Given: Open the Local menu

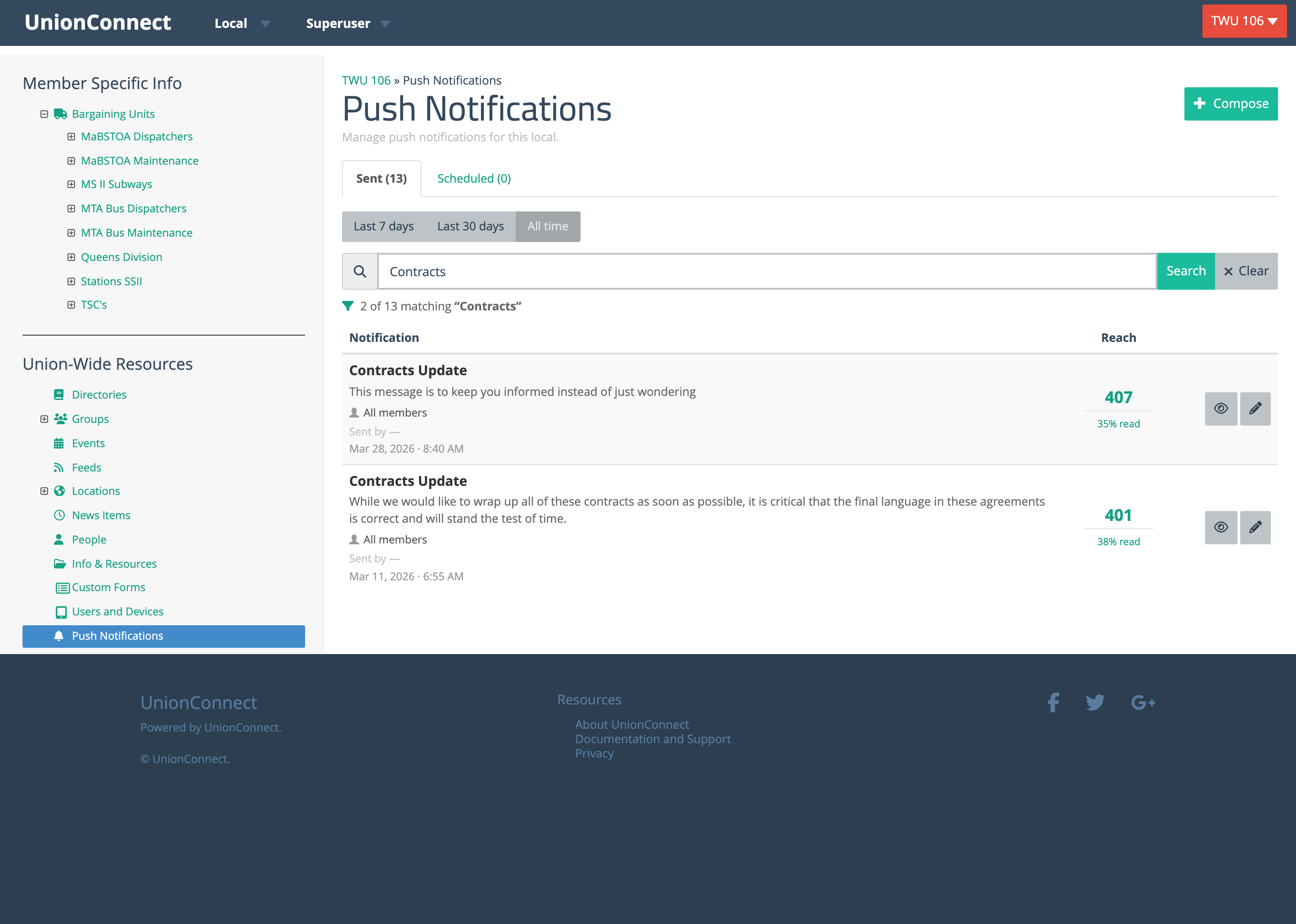Looking at the screenshot, I should (x=242, y=23).
